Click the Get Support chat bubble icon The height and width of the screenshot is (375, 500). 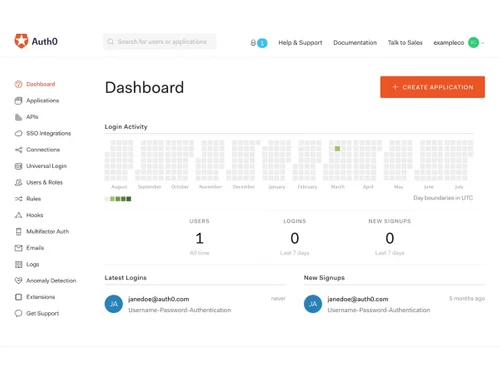pyautogui.click(x=18, y=313)
